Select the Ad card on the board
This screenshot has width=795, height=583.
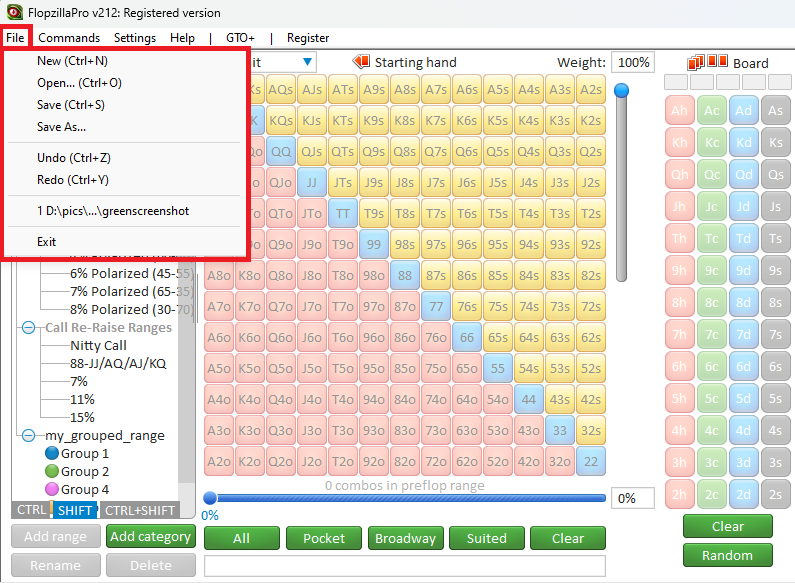coord(743,110)
